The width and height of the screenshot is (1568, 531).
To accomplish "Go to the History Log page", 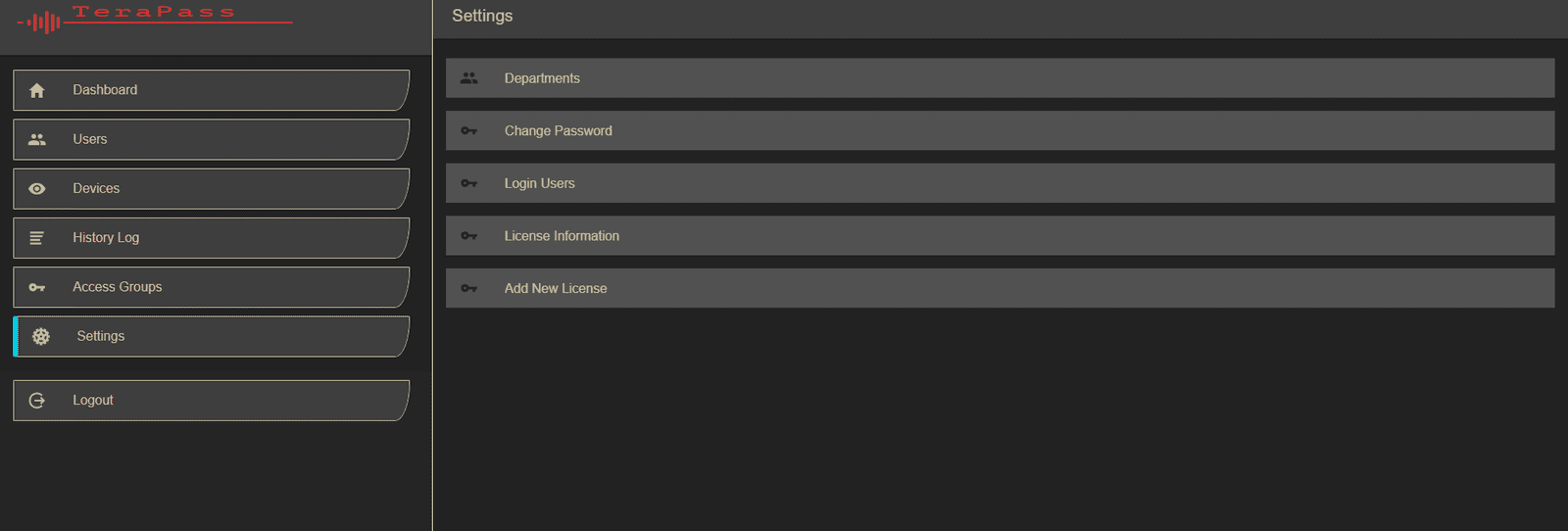I will (x=212, y=238).
